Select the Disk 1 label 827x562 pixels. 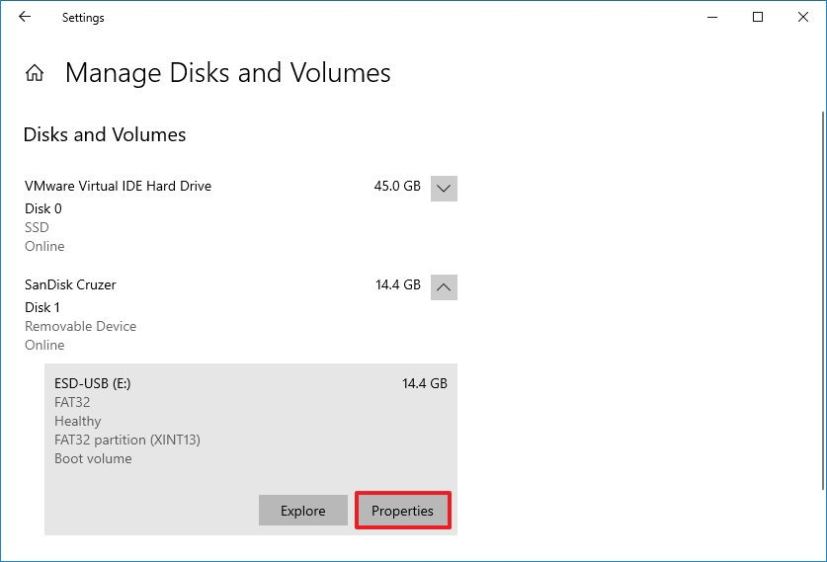(x=42, y=307)
